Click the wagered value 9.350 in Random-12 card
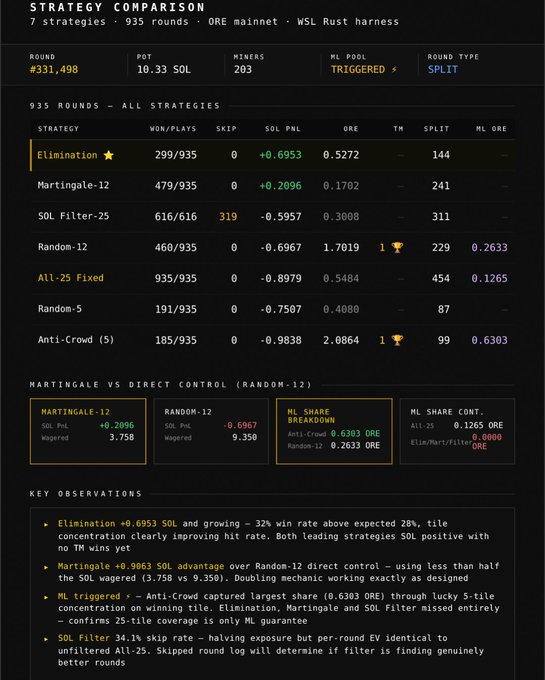This screenshot has height=680, width=545. pos(245,437)
